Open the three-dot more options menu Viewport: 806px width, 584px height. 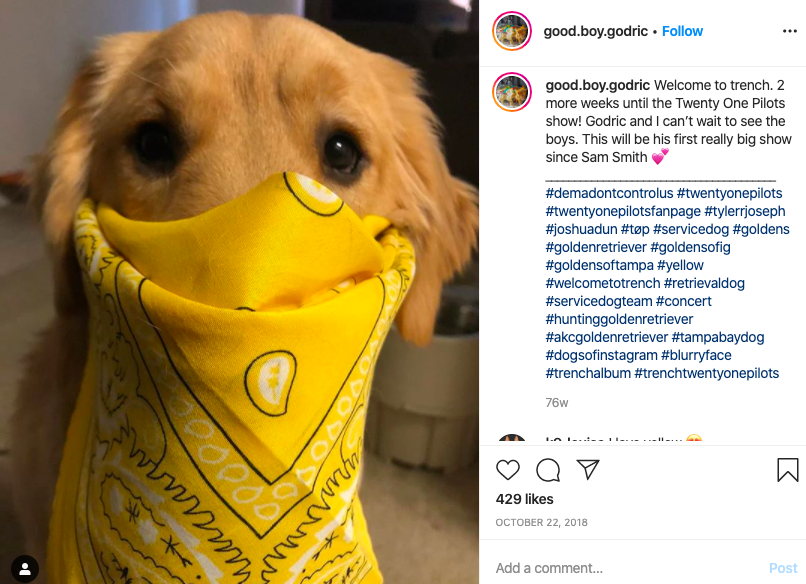click(x=790, y=31)
